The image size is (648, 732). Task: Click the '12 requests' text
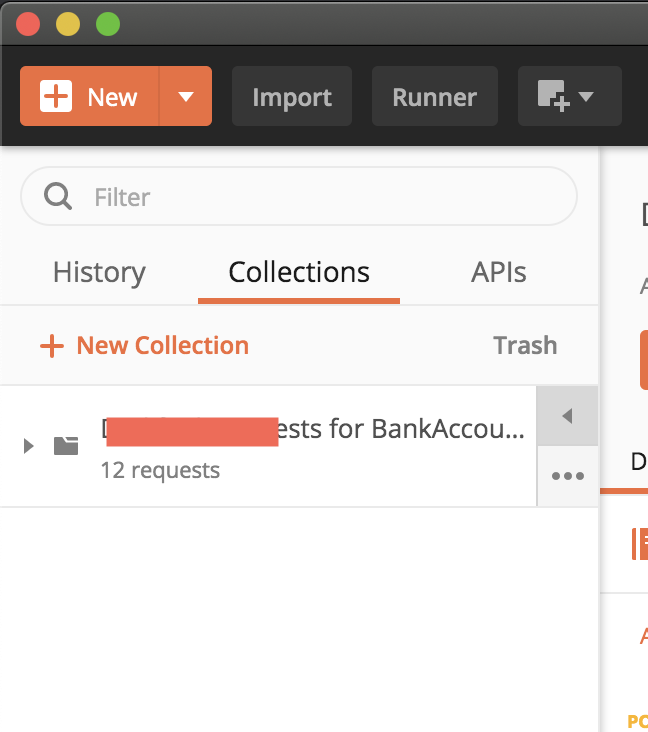coord(160,471)
